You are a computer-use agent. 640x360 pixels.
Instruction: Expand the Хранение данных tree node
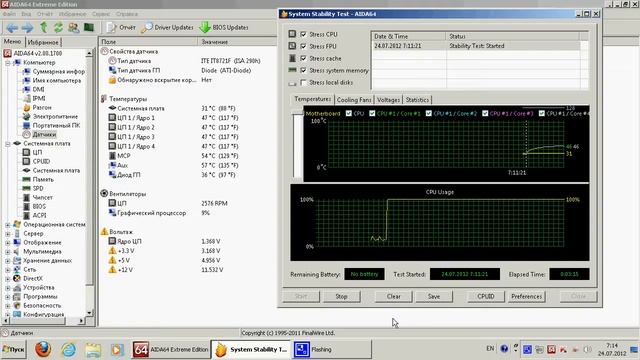[8, 260]
